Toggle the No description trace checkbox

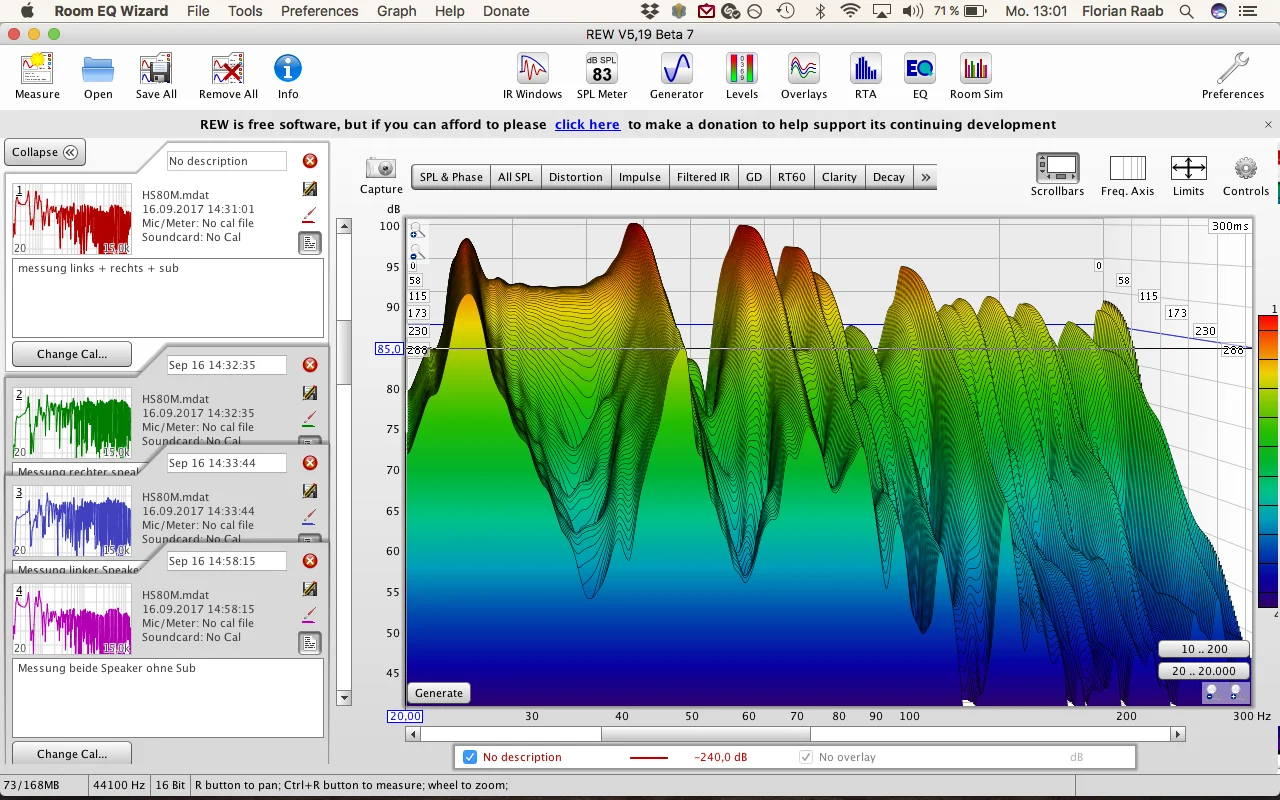[x=470, y=757]
